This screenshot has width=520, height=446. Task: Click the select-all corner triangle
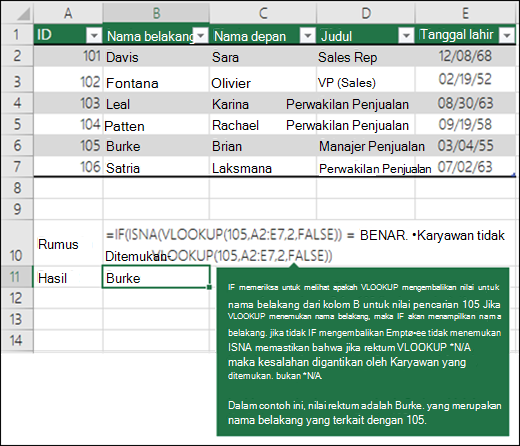point(23,14)
